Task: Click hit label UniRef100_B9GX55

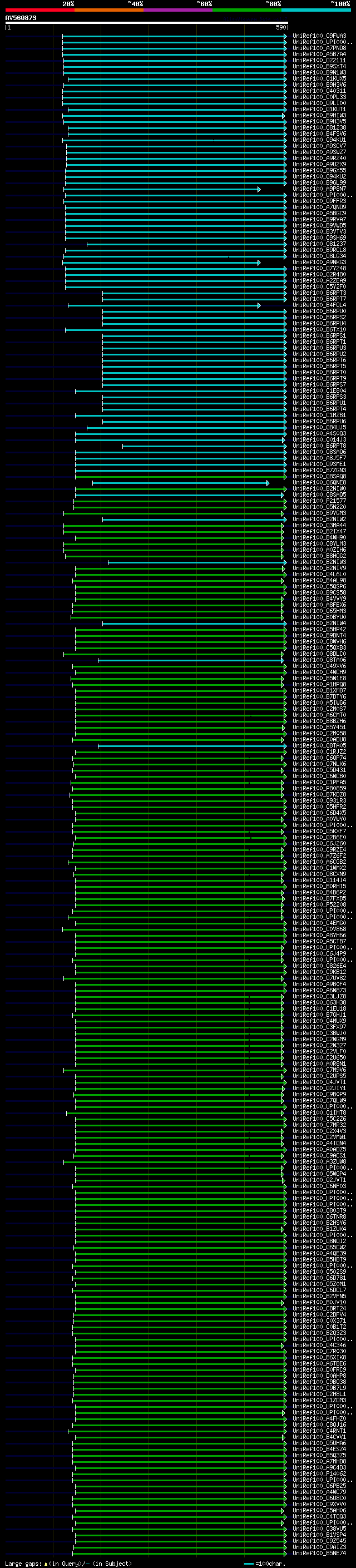Action: coord(319,170)
